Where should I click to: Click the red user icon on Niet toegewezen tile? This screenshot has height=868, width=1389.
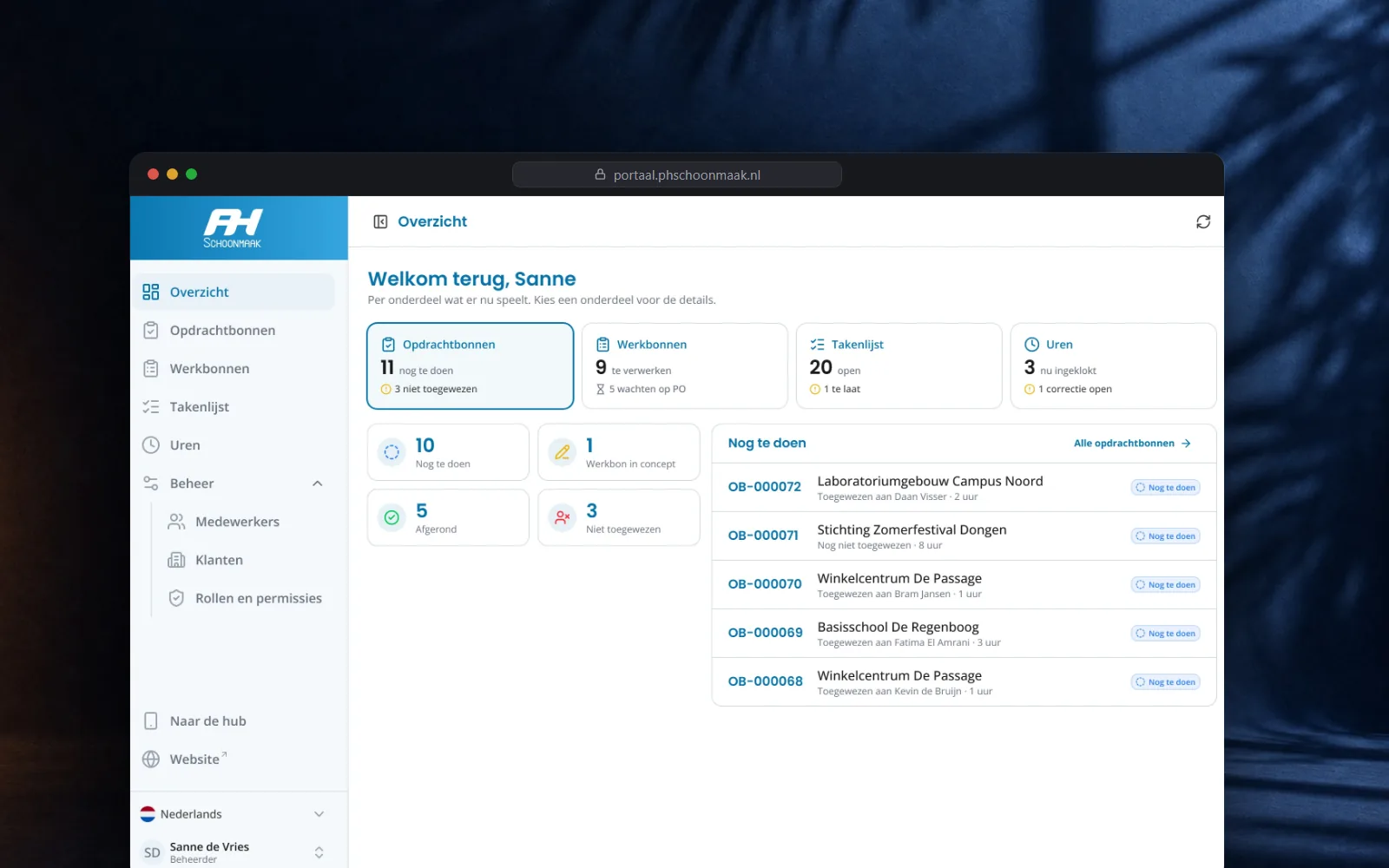[563, 517]
